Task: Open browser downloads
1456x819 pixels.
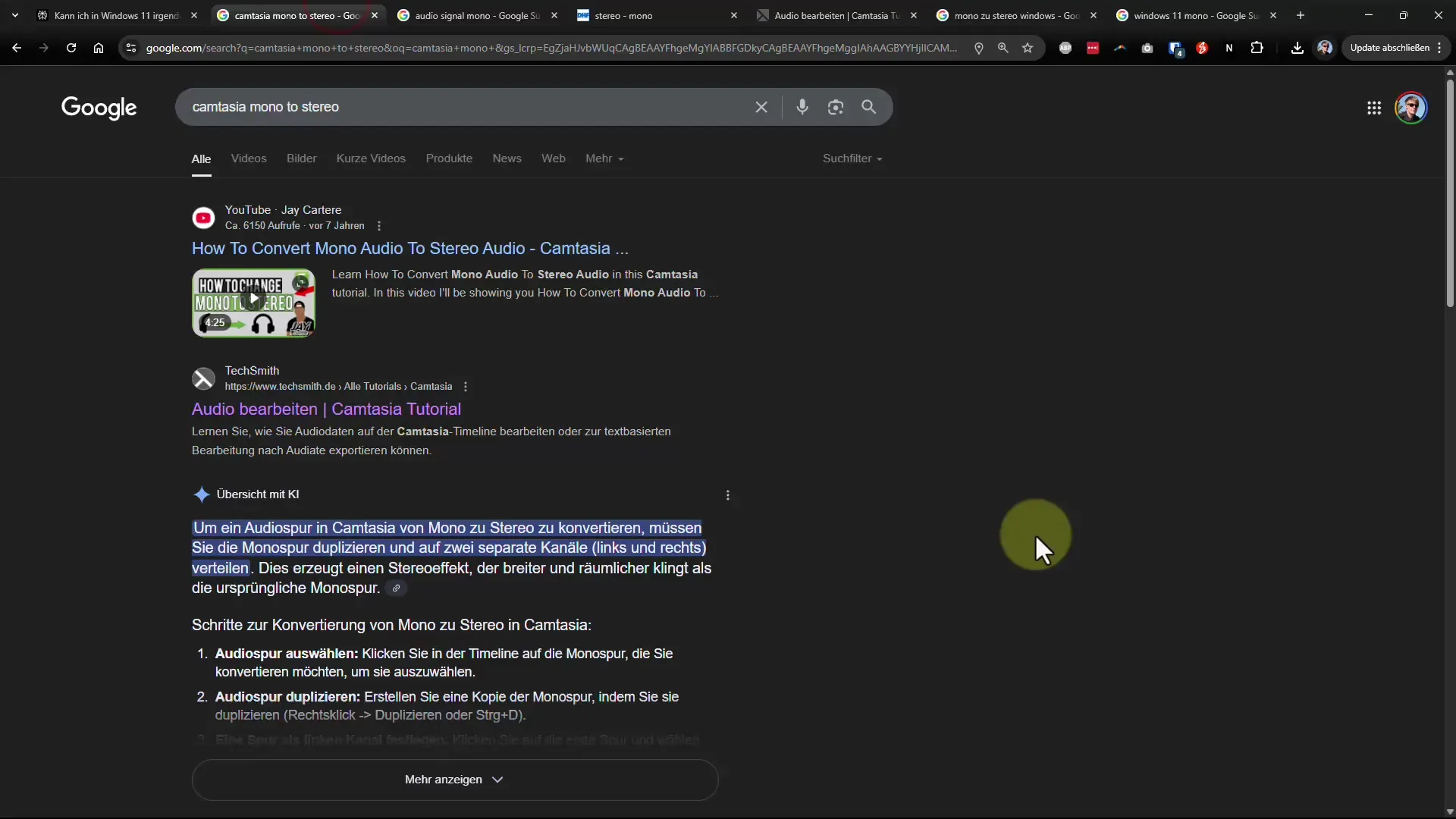Action: click(x=1298, y=48)
